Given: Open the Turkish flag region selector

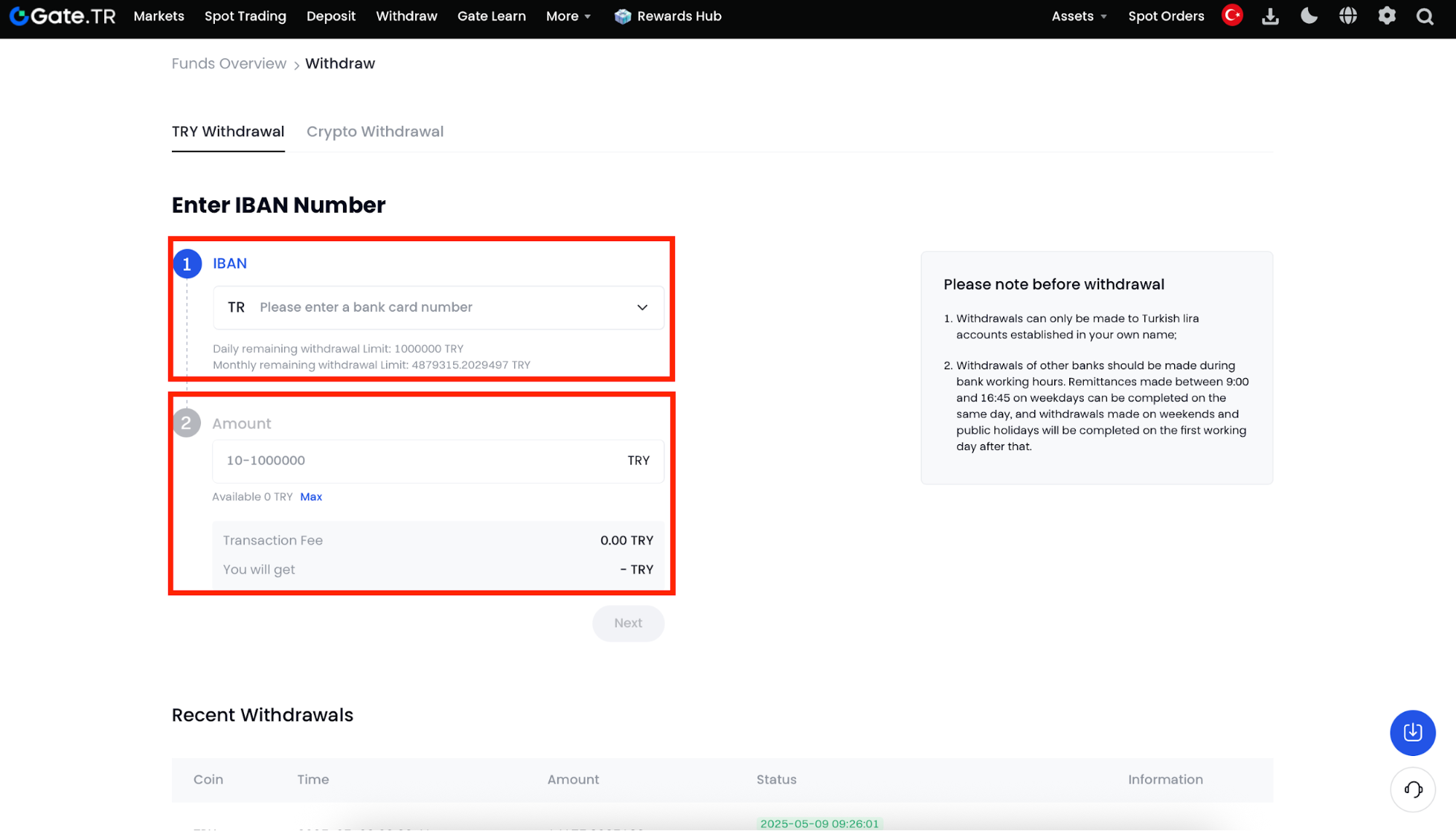Looking at the screenshot, I should tap(1232, 15).
